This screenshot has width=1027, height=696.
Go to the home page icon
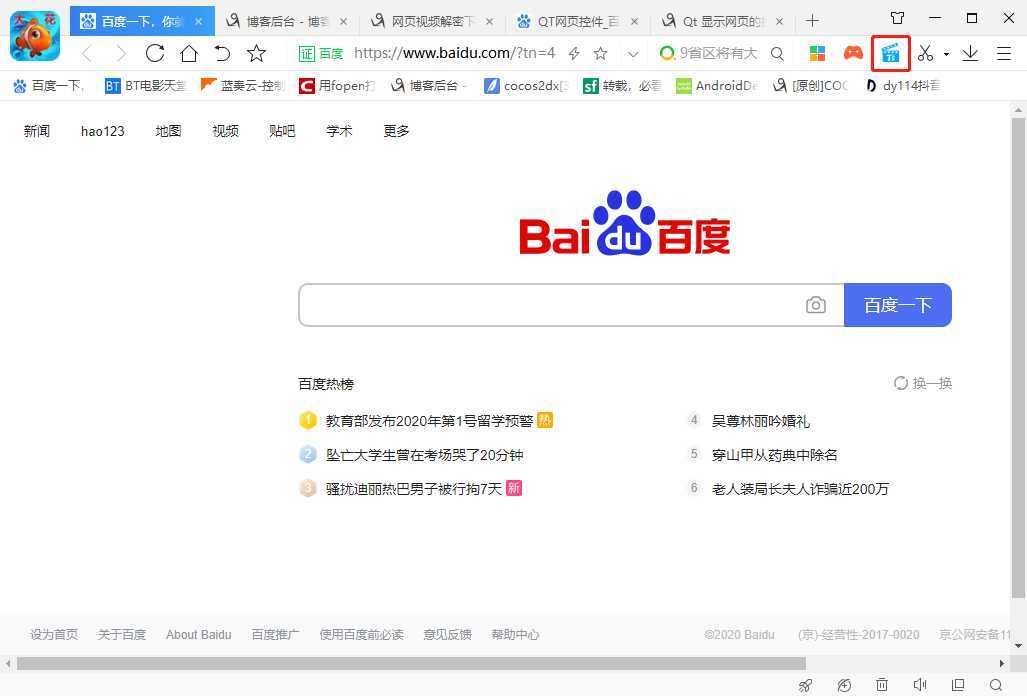pos(189,53)
